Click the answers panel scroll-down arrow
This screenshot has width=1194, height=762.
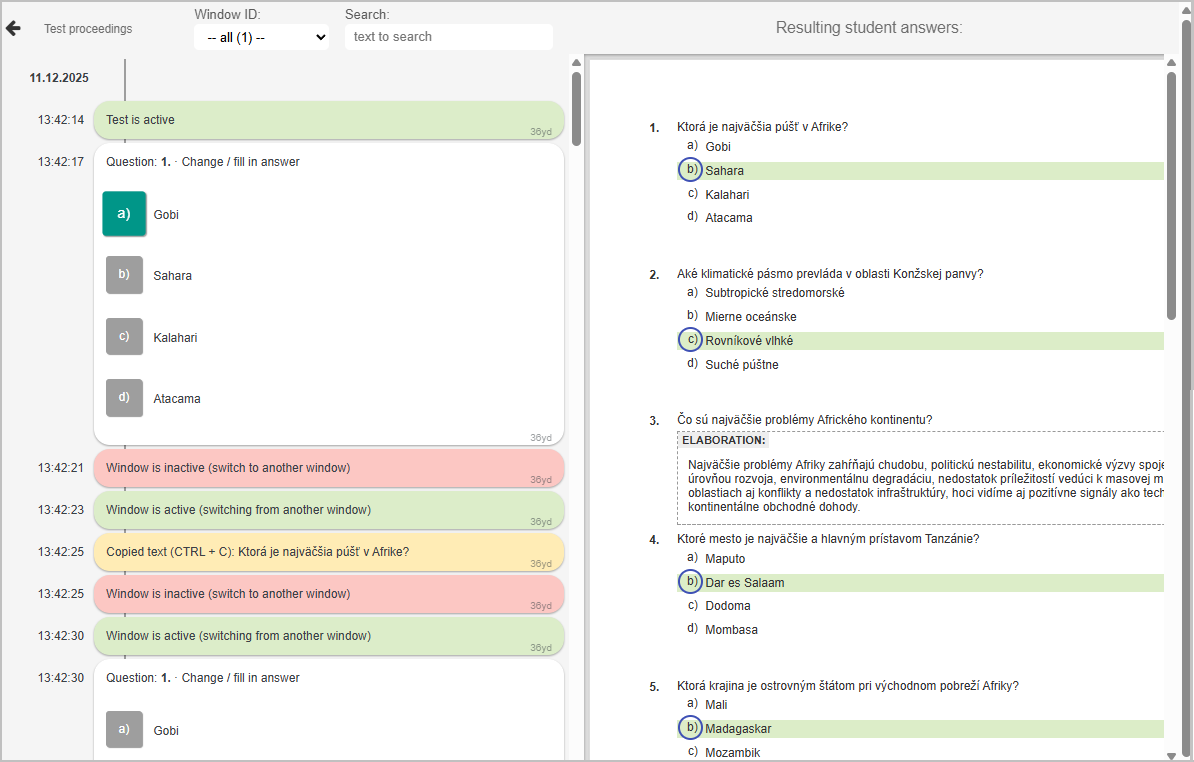coord(1172,753)
